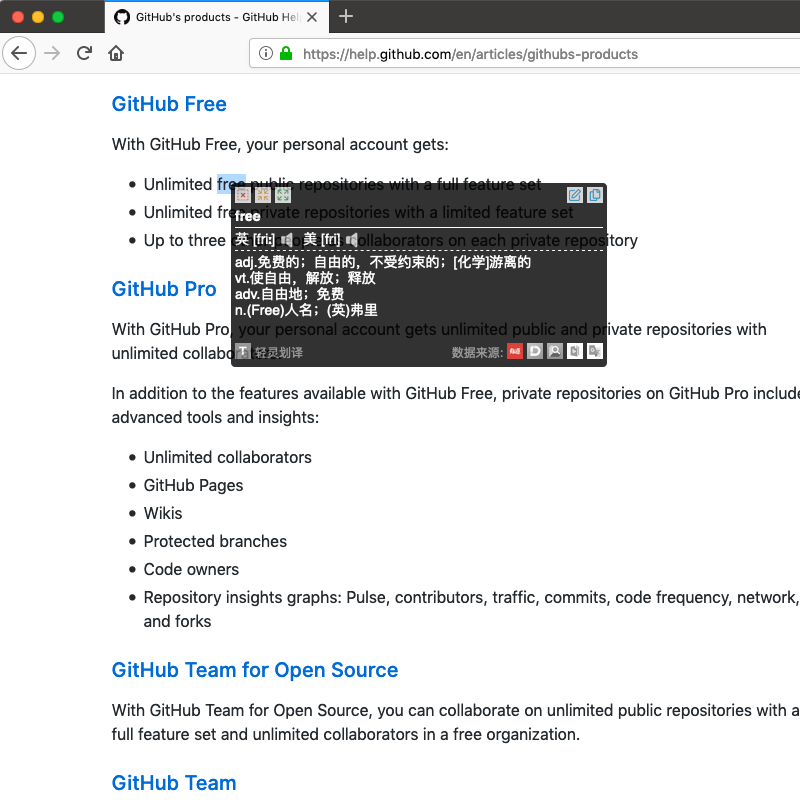Click the 'Unlimited collaborators' list item
This screenshot has height=800, width=800.
228,457
